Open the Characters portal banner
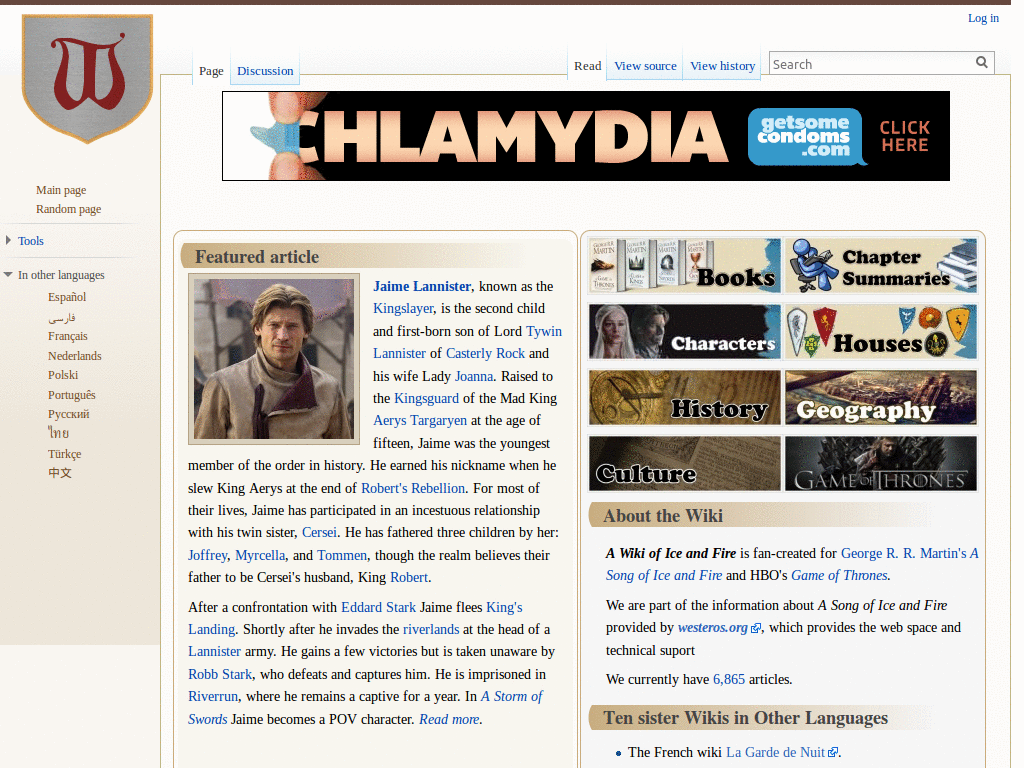Viewport: 1024px width, 768px height. (684, 332)
